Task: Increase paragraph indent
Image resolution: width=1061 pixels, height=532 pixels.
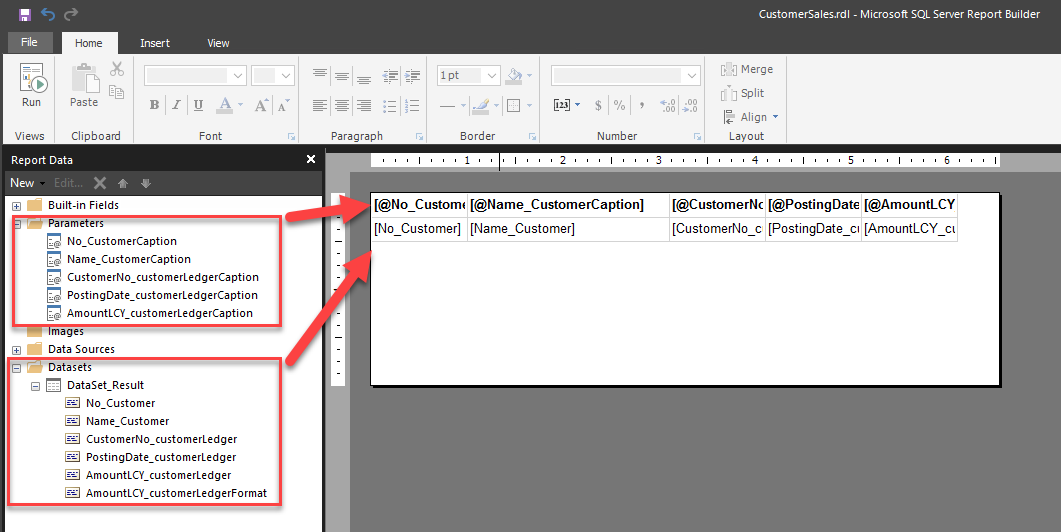Action: tap(412, 75)
